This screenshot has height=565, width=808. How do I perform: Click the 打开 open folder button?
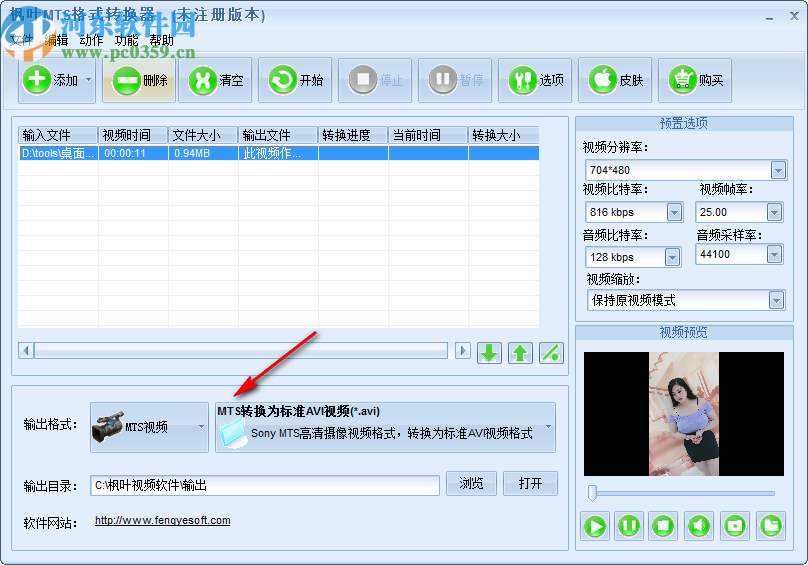(530, 484)
